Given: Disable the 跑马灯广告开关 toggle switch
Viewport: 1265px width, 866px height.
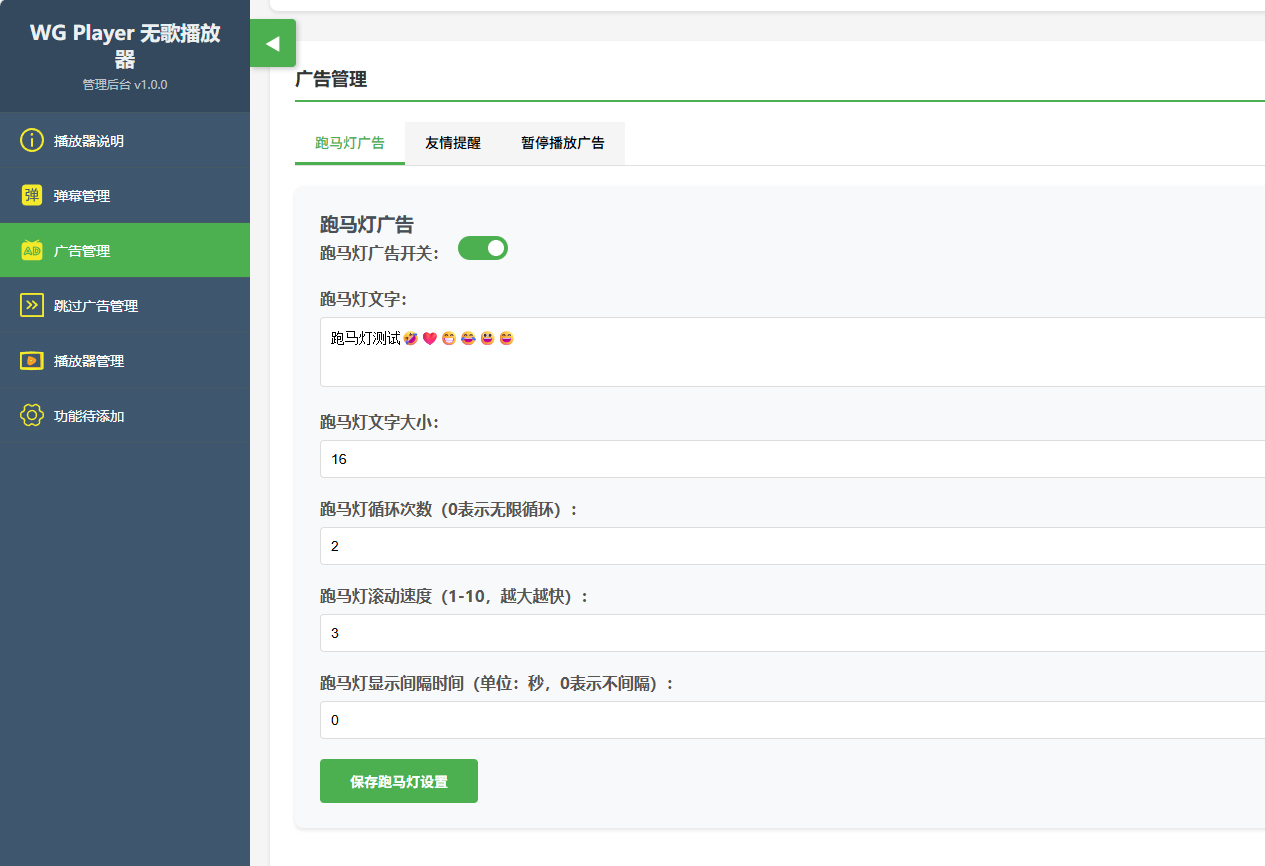Looking at the screenshot, I should coord(483,248).
